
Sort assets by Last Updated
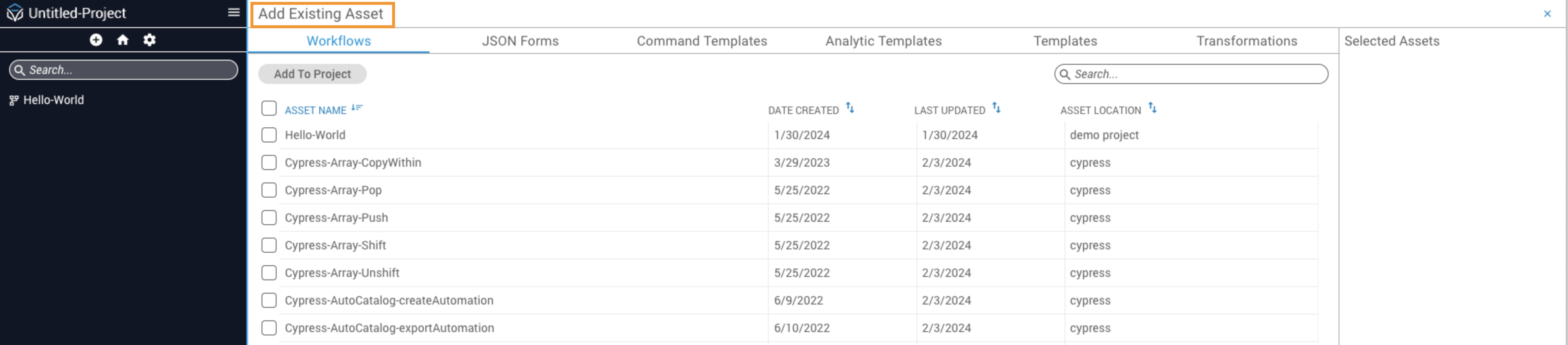click(x=996, y=108)
